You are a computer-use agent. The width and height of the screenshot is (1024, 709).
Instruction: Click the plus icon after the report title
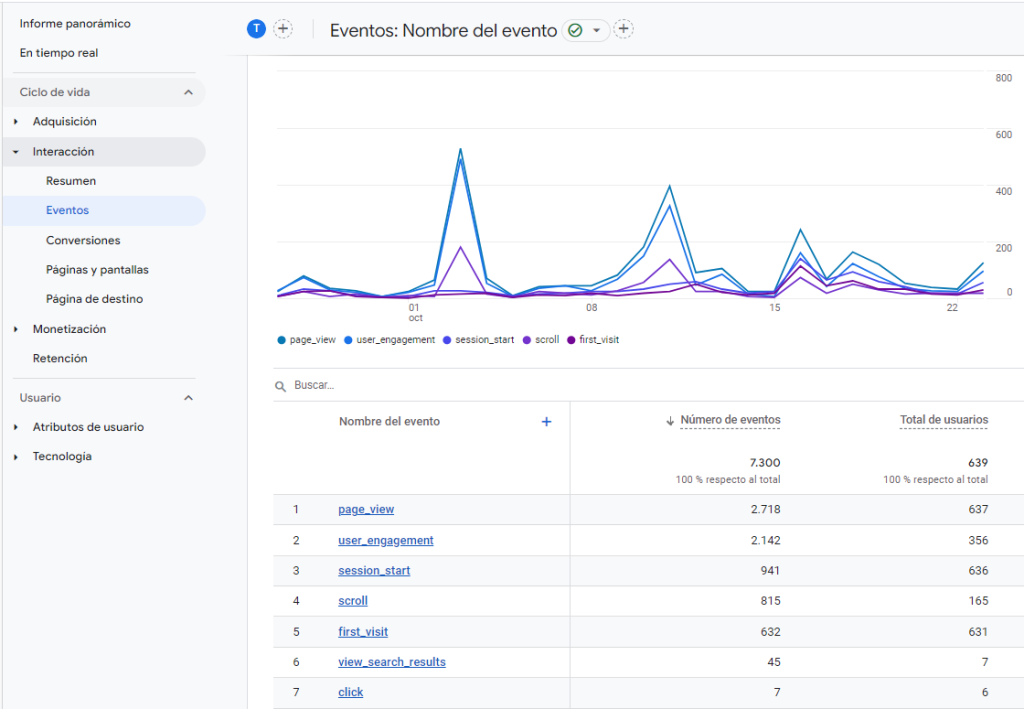coord(623,30)
